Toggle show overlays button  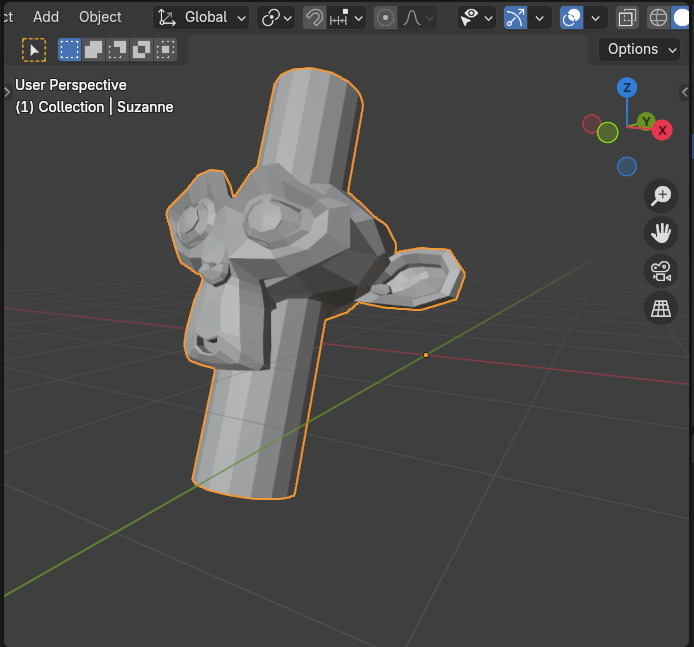(x=571, y=18)
